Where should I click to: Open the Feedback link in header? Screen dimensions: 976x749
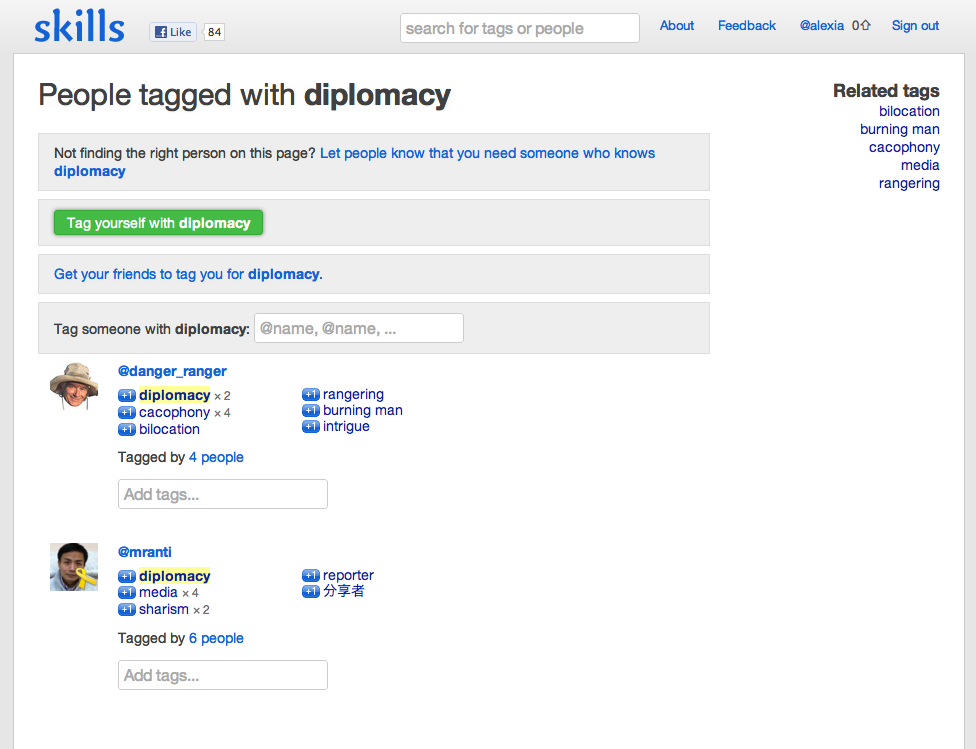747,26
